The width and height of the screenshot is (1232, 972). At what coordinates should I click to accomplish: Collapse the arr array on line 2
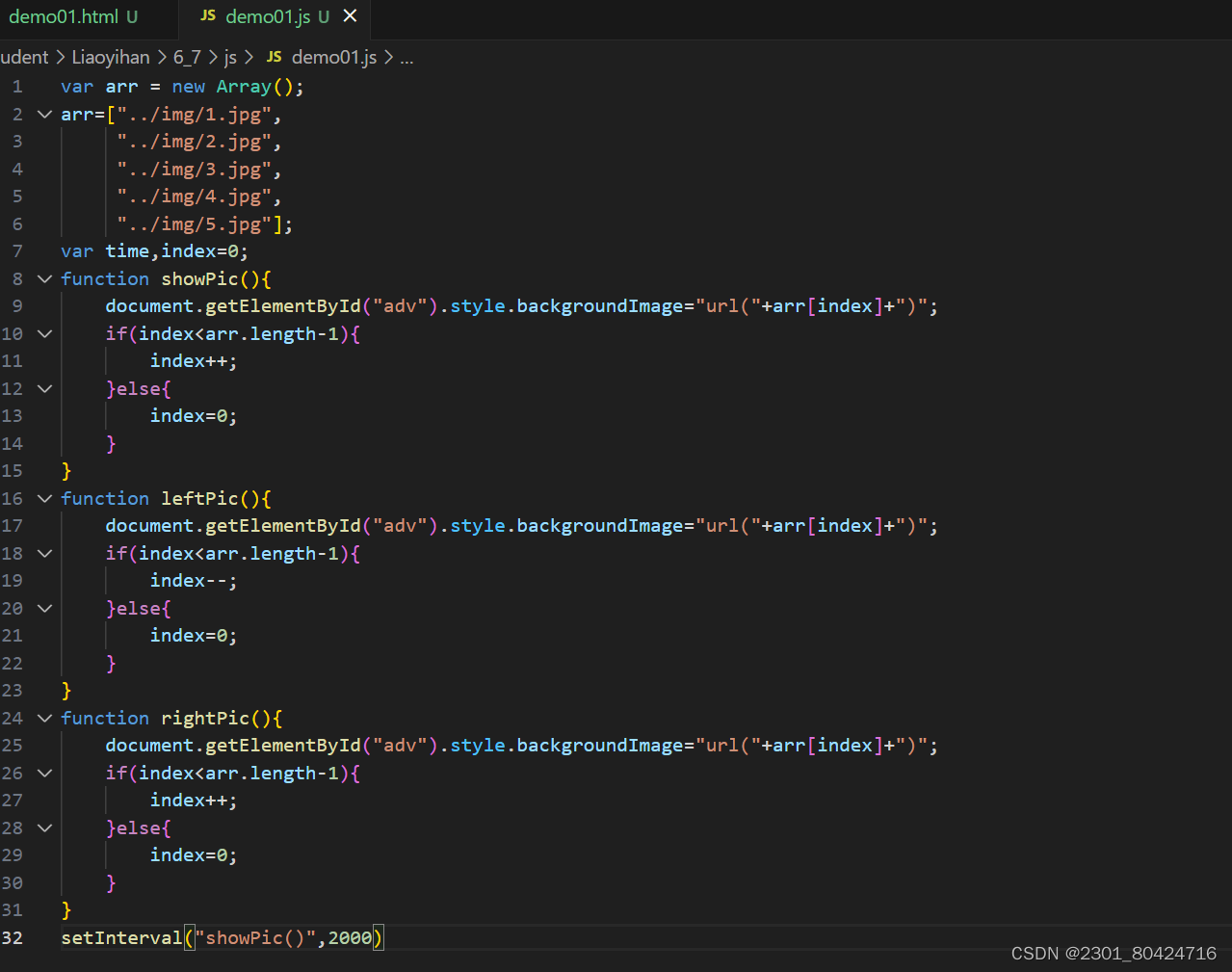[x=43, y=113]
